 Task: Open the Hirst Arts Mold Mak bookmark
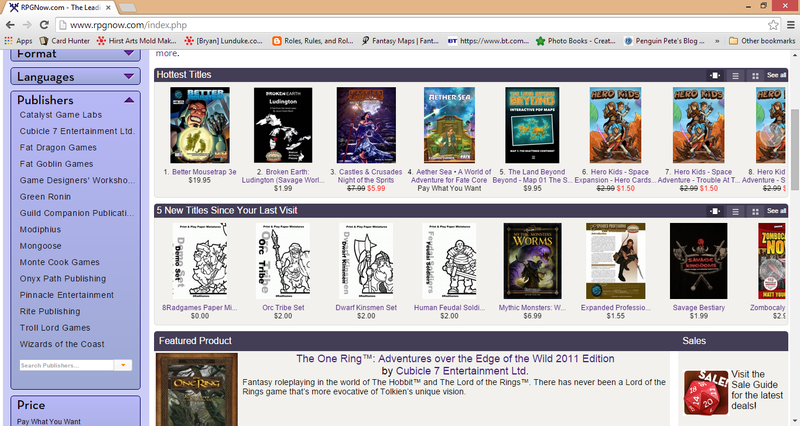[x=137, y=41]
